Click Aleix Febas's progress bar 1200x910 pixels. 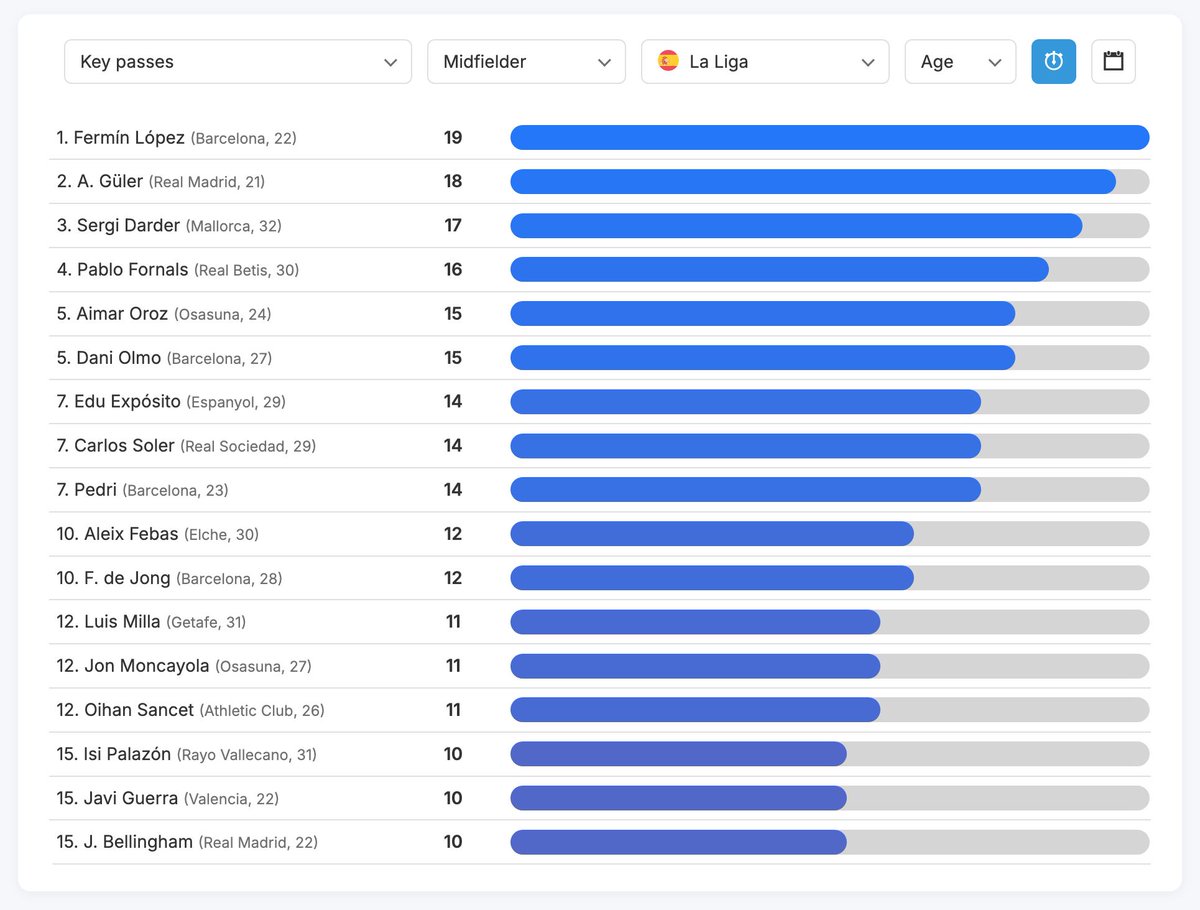coord(830,533)
